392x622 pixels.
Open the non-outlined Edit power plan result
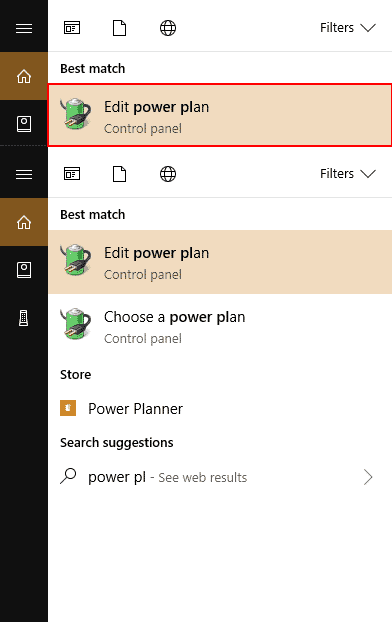pos(220,262)
